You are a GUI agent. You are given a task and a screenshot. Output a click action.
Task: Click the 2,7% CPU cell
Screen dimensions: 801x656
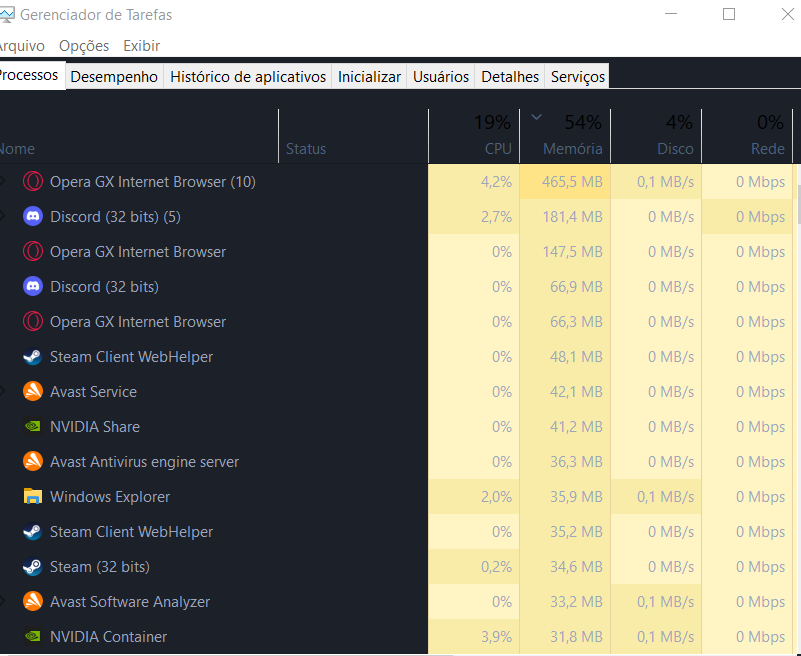click(x=474, y=217)
